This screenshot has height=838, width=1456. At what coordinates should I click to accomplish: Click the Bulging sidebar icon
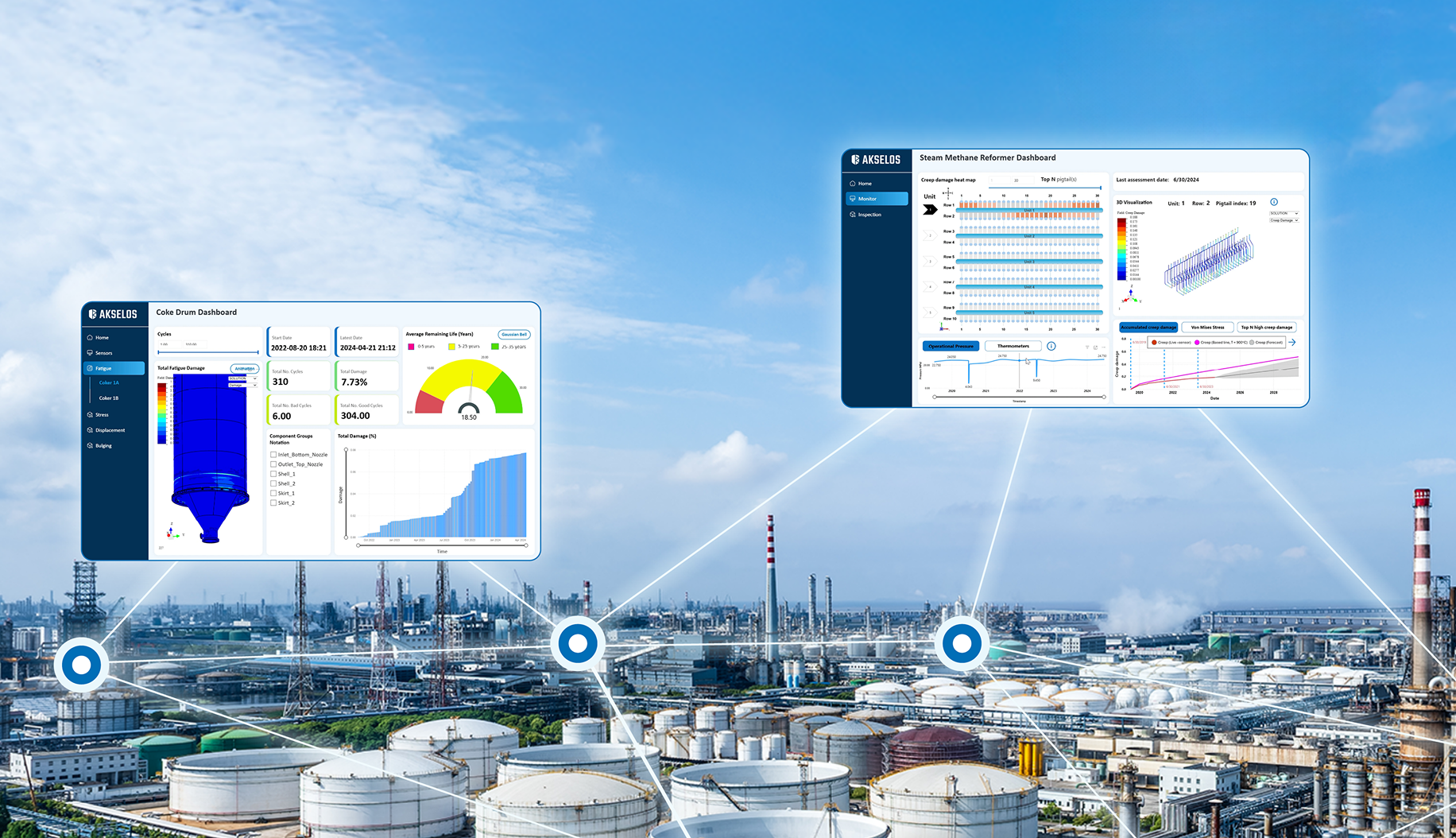91,446
